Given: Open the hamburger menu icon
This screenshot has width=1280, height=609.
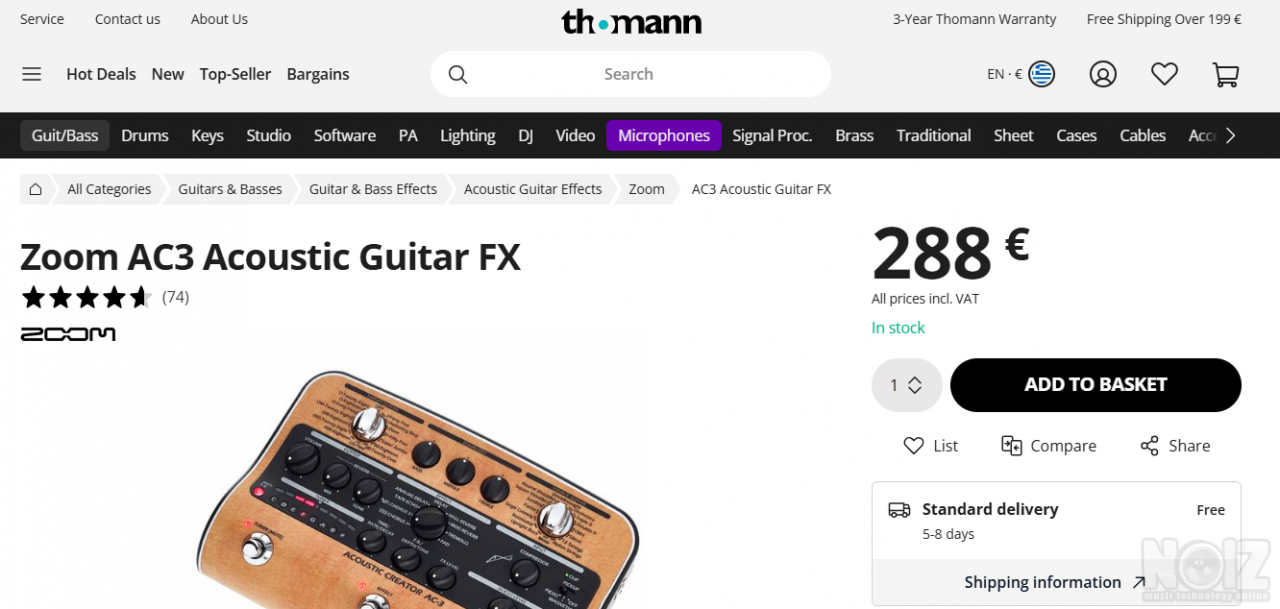Looking at the screenshot, I should coord(32,74).
